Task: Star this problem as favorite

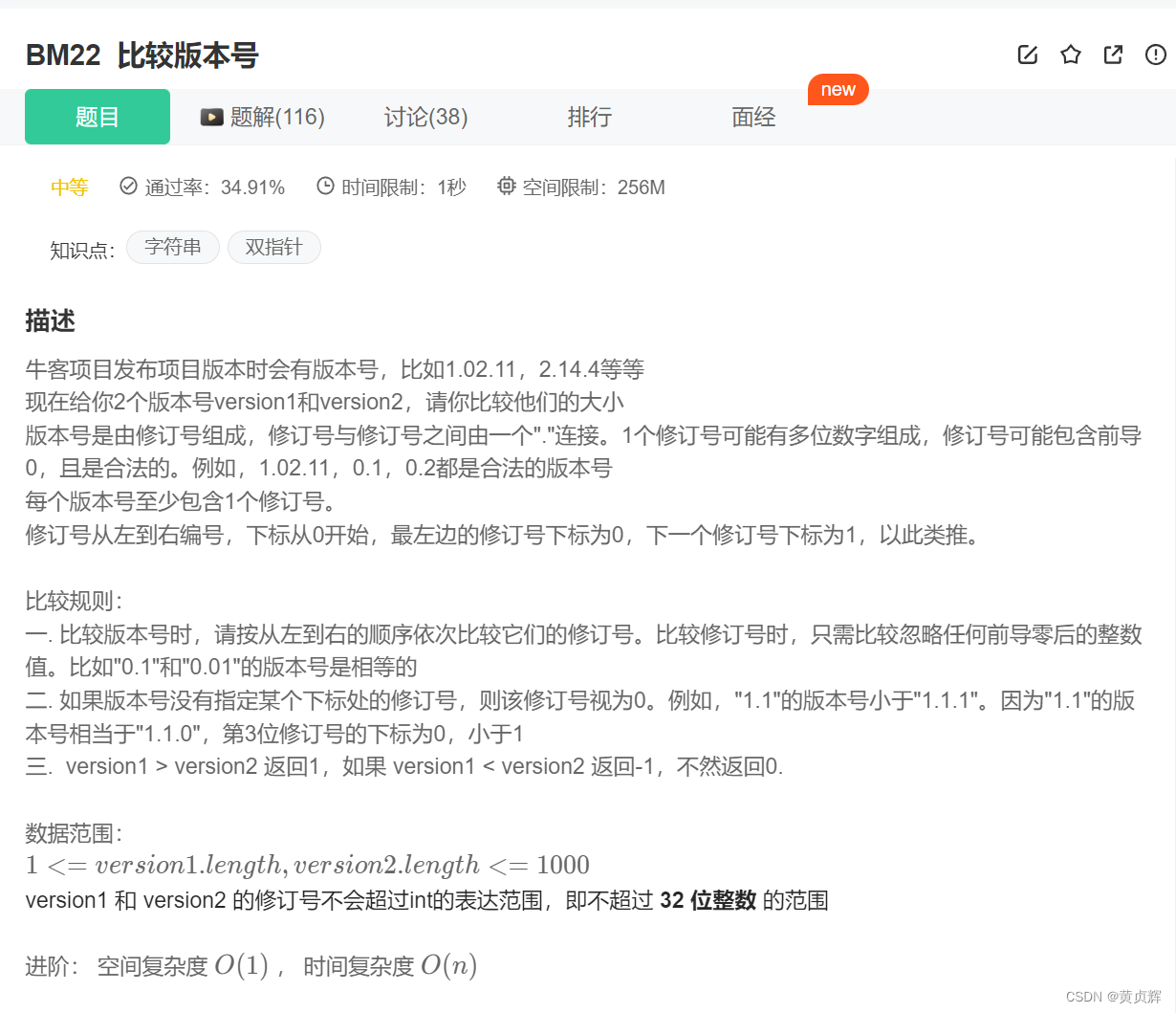Action: (1070, 55)
